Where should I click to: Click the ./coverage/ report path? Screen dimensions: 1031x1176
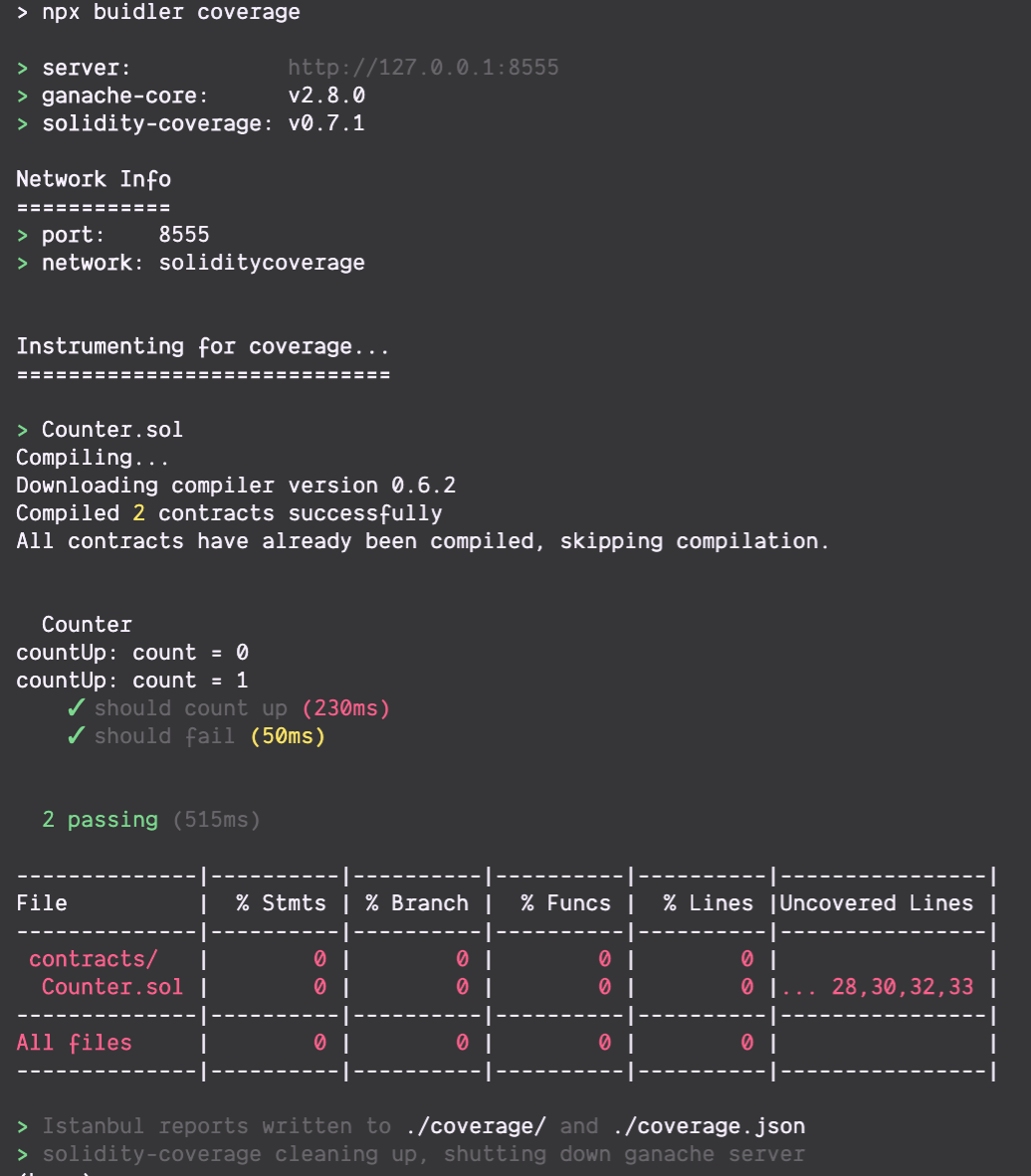[476, 1125]
